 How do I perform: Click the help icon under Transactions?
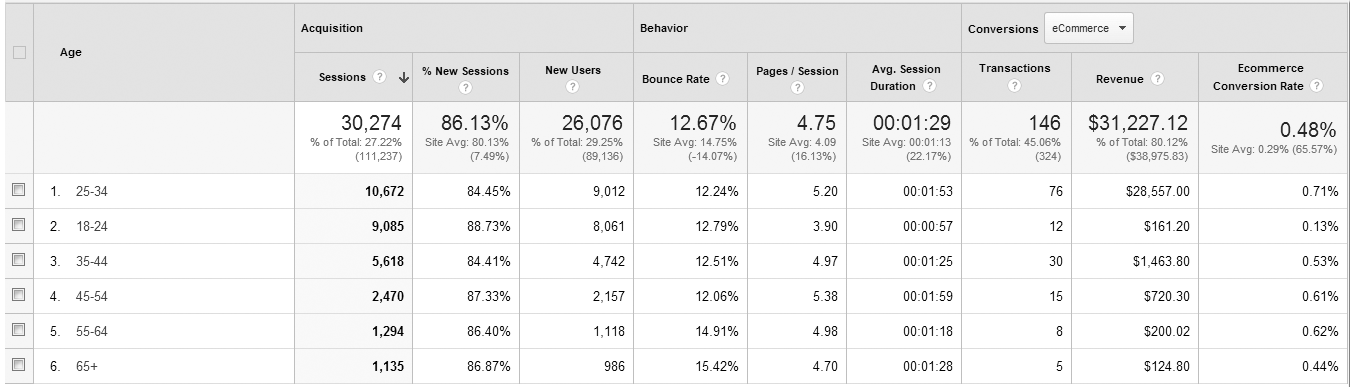1014,87
